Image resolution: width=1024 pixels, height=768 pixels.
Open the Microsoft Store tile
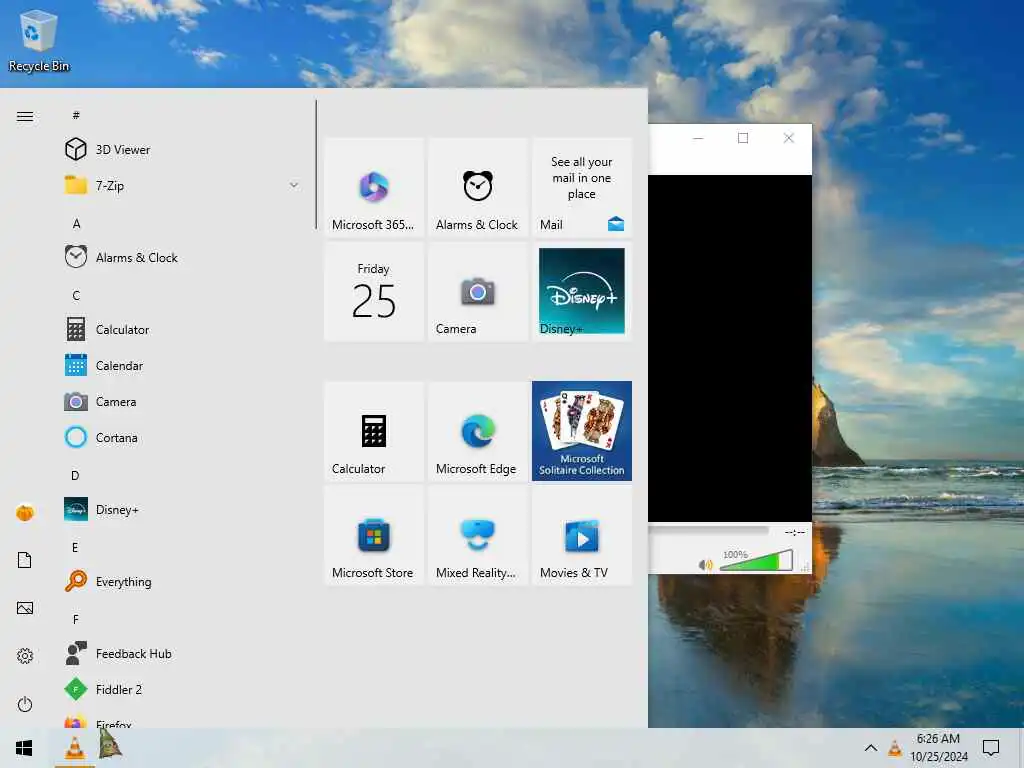tap(374, 535)
